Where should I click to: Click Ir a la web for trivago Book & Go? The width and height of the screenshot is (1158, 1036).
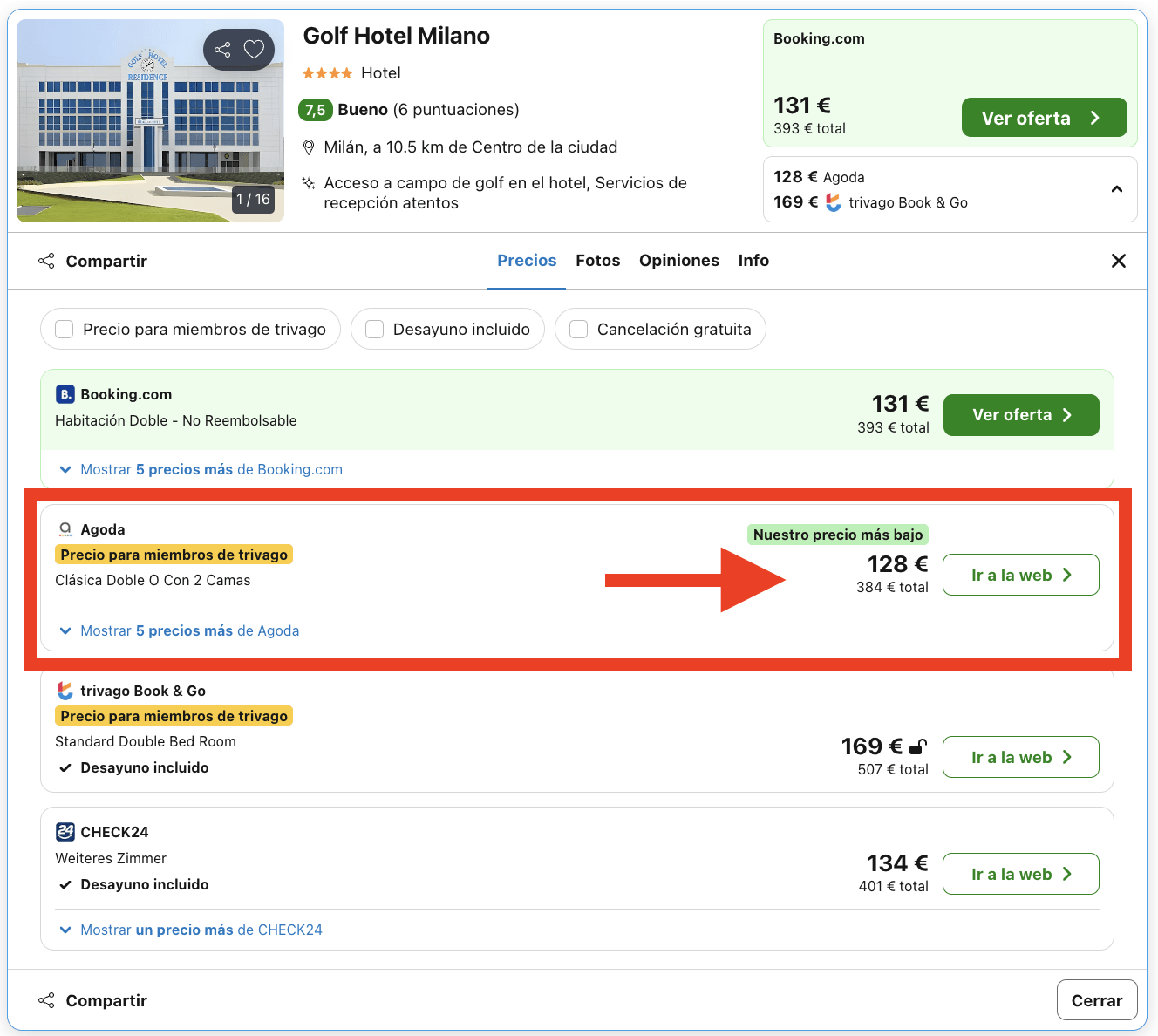1021,757
